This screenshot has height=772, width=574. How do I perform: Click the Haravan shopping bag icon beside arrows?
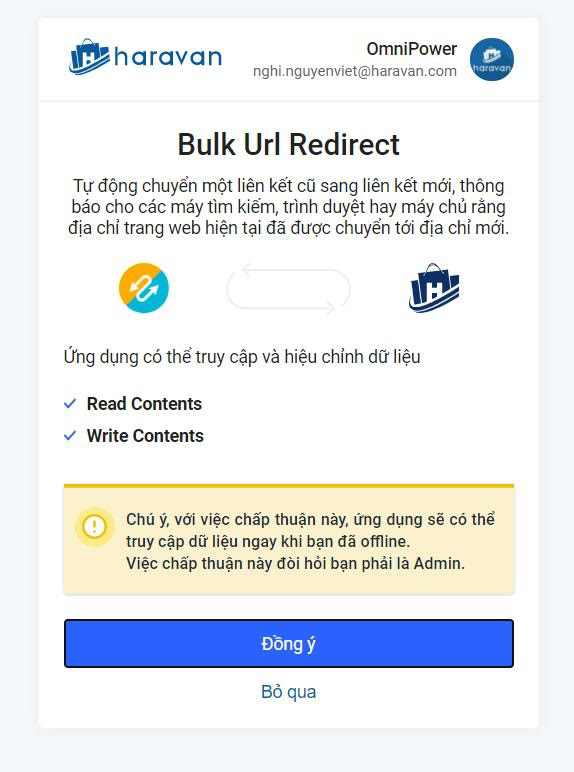point(434,288)
